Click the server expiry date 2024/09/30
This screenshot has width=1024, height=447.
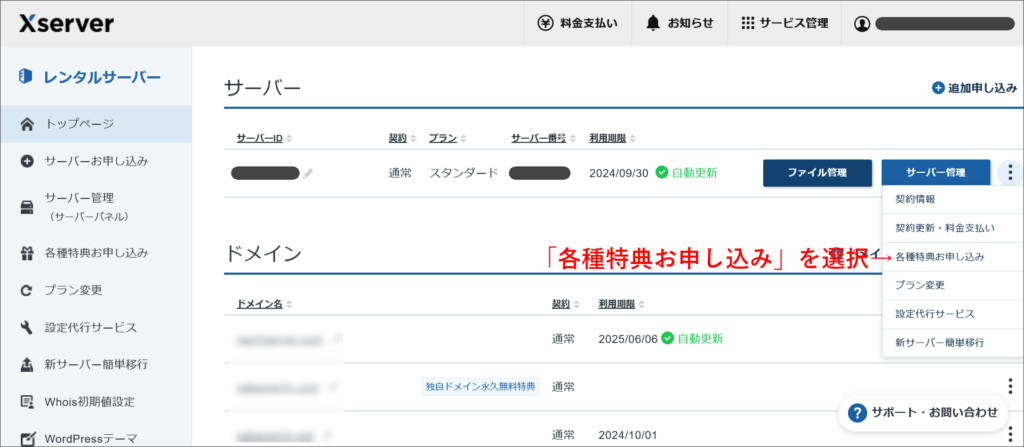tap(618, 173)
